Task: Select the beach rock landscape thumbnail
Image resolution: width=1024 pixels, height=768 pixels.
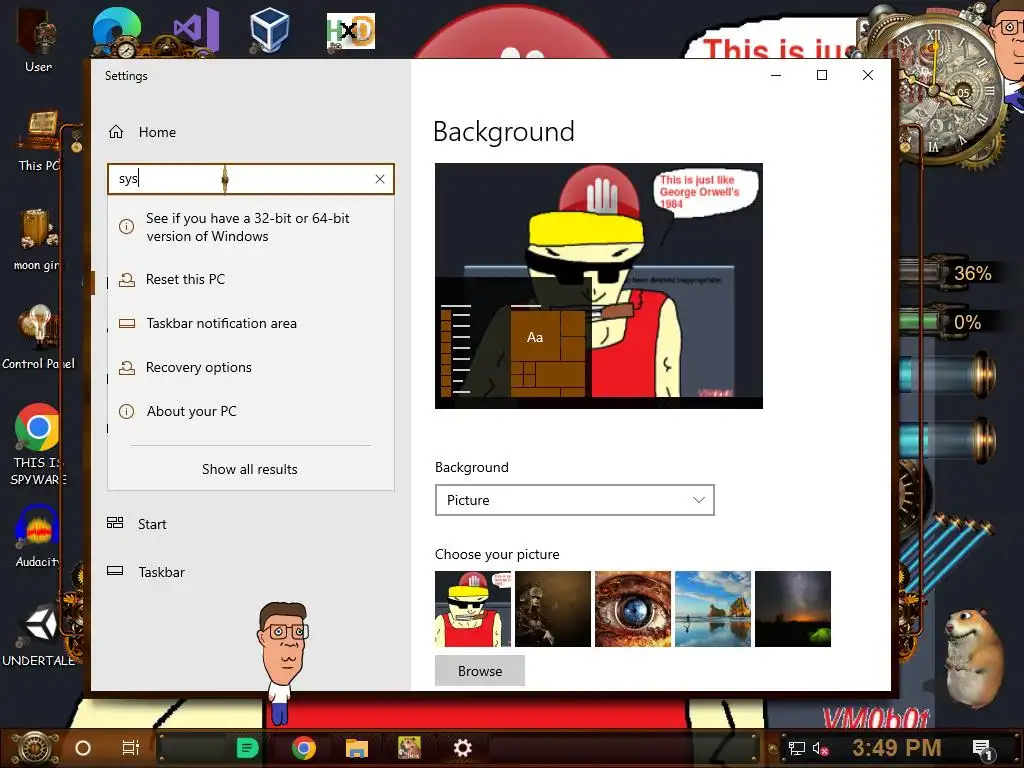Action: pos(713,609)
